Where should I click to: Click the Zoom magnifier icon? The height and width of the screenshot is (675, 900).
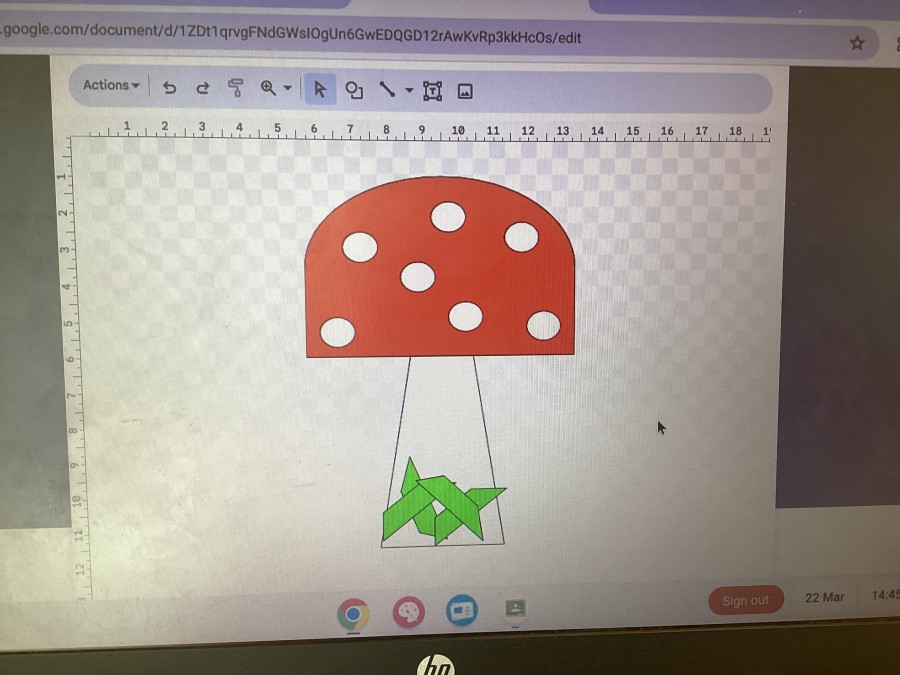pos(268,89)
